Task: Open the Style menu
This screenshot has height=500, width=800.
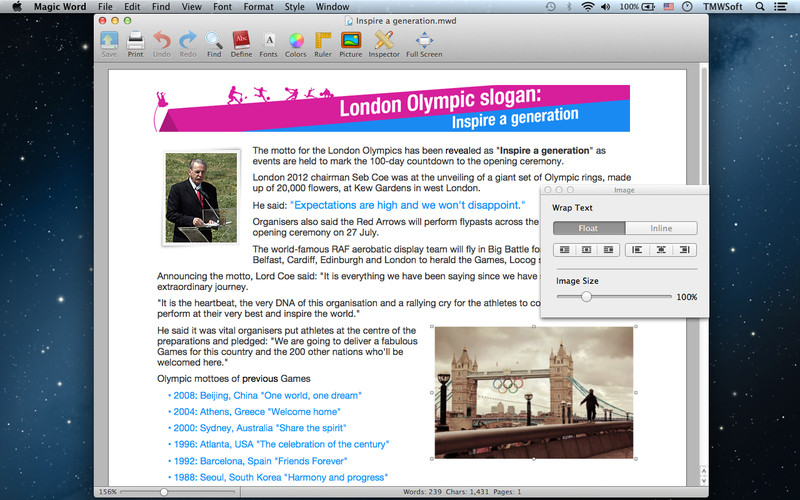Action: coord(294,7)
